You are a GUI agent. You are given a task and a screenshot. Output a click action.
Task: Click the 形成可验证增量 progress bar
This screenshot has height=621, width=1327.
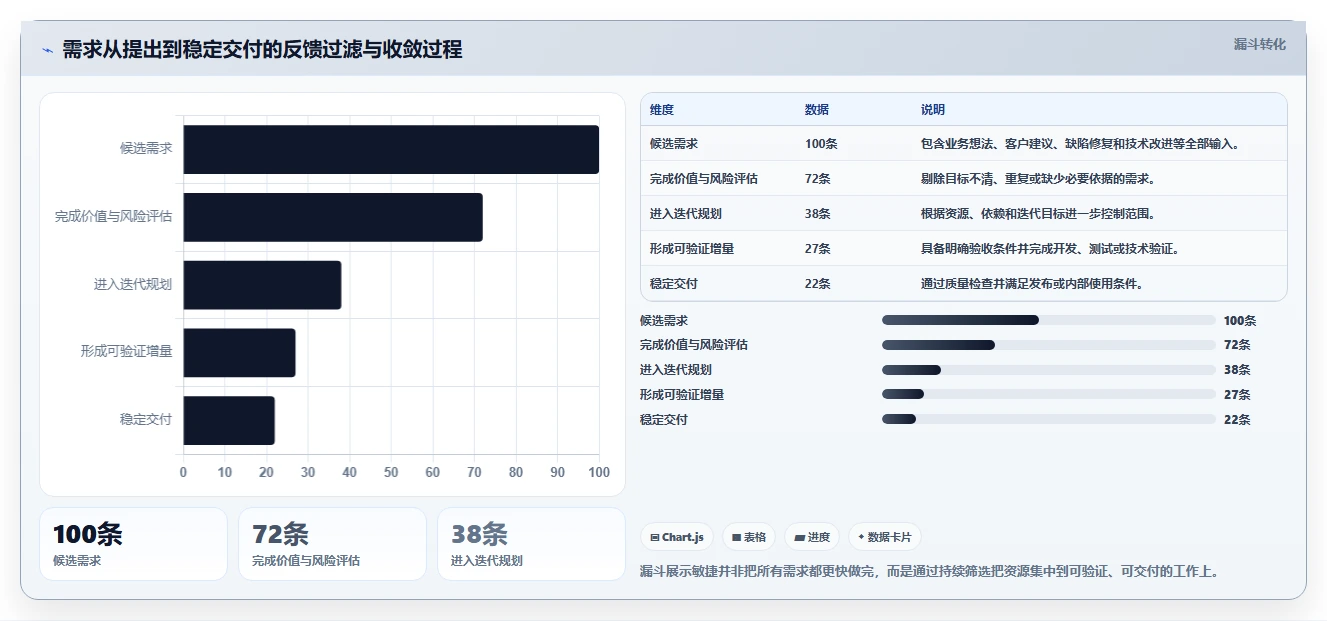click(x=1048, y=395)
